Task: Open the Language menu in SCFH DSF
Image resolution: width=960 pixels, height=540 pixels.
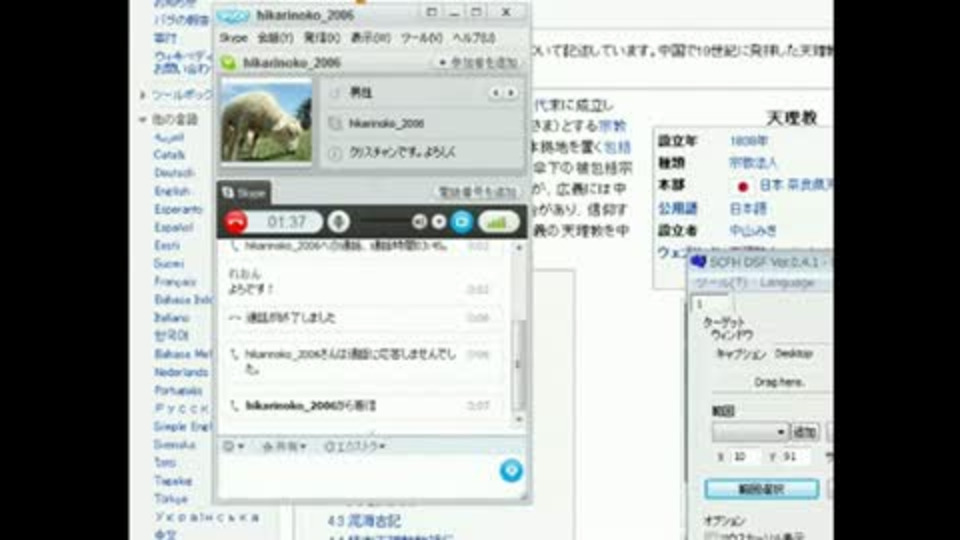Action: [x=787, y=283]
